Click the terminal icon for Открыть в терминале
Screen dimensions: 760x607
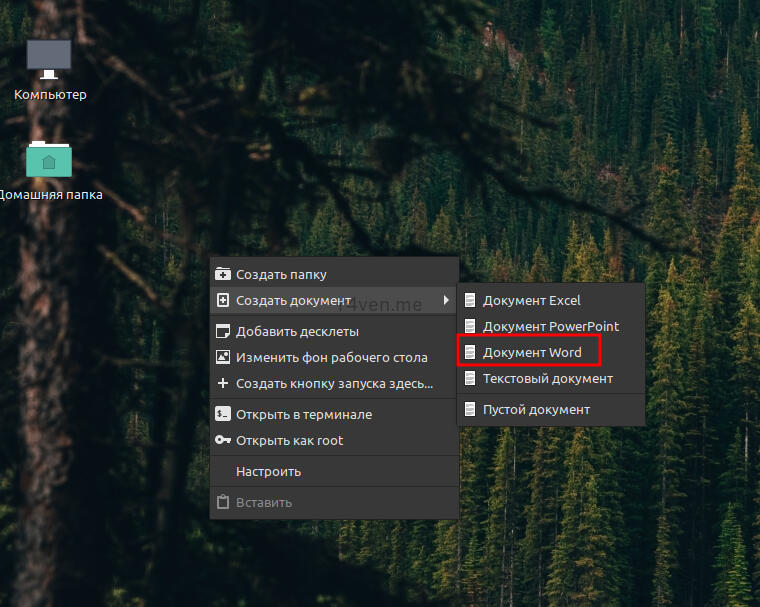pyautogui.click(x=223, y=414)
